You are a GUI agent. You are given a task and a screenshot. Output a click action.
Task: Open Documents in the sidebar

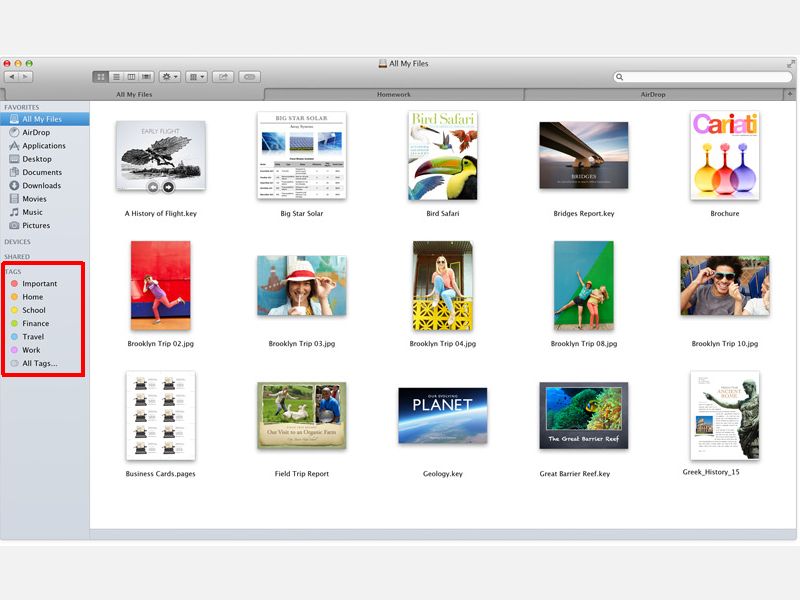[44, 172]
